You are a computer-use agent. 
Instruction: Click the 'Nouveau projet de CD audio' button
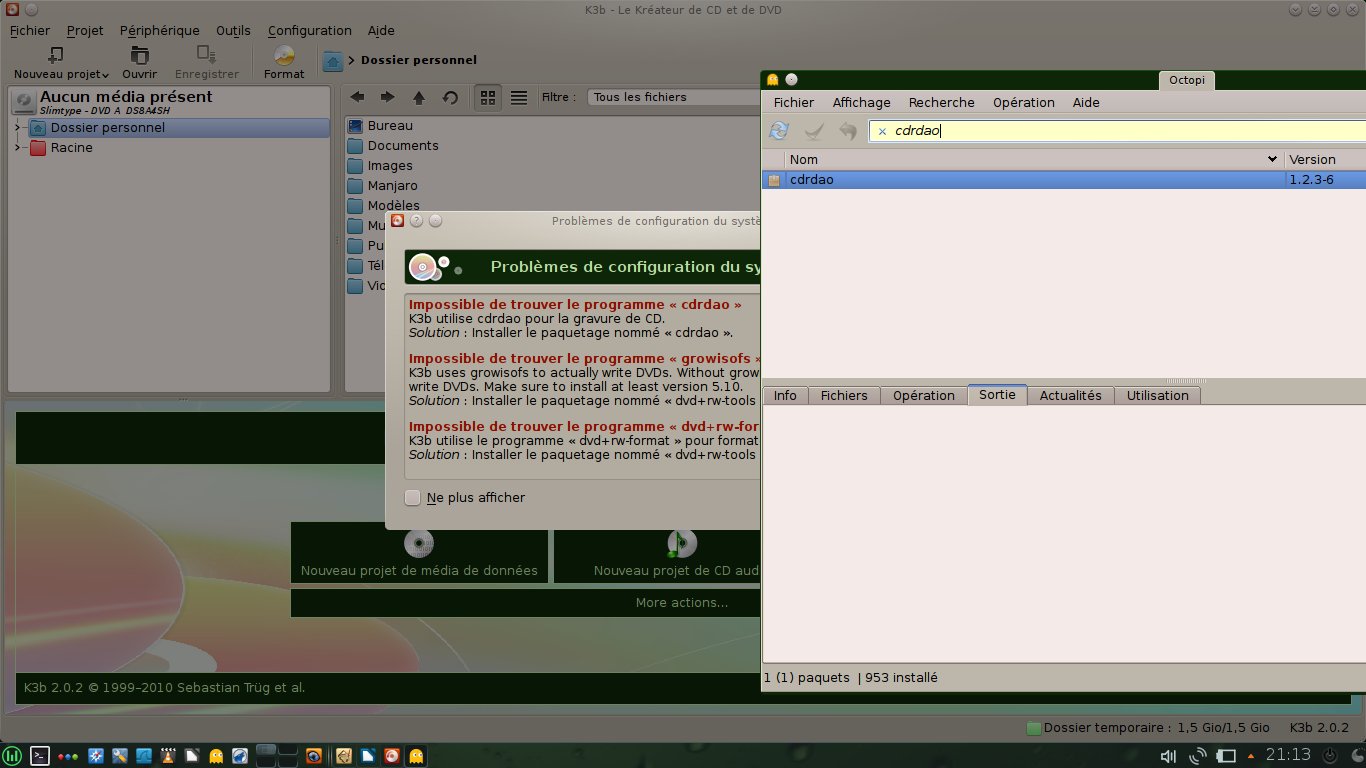[x=658, y=553]
